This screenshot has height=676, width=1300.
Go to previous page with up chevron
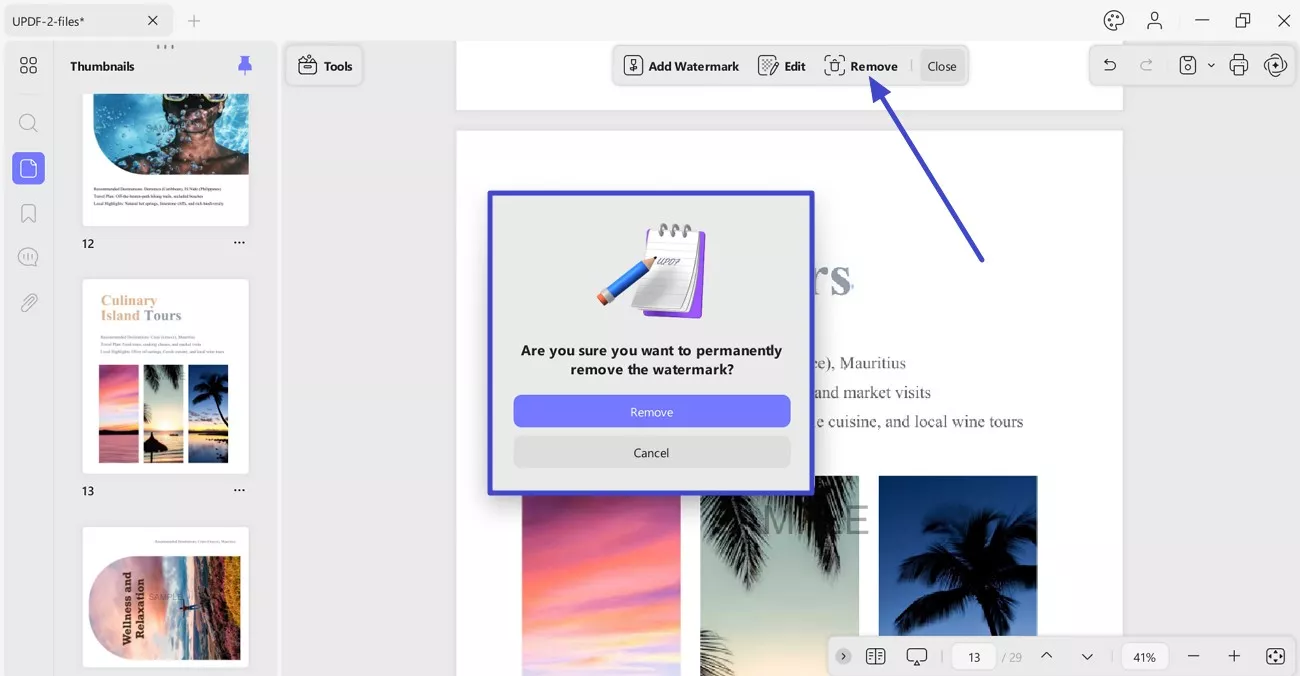coord(1046,656)
